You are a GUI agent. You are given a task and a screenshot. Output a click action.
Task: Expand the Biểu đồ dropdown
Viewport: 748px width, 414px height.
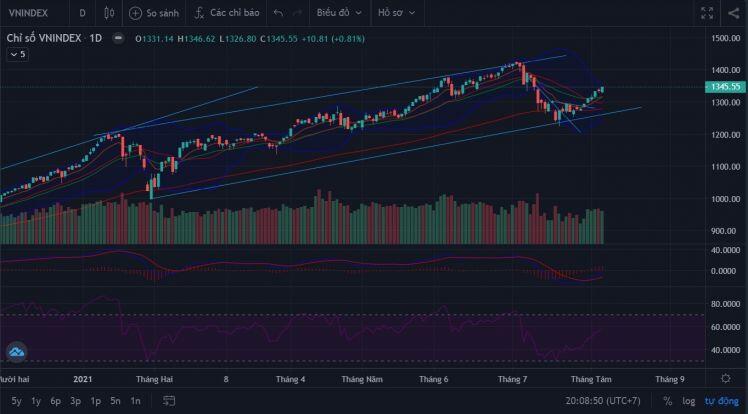tap(339, 13)
